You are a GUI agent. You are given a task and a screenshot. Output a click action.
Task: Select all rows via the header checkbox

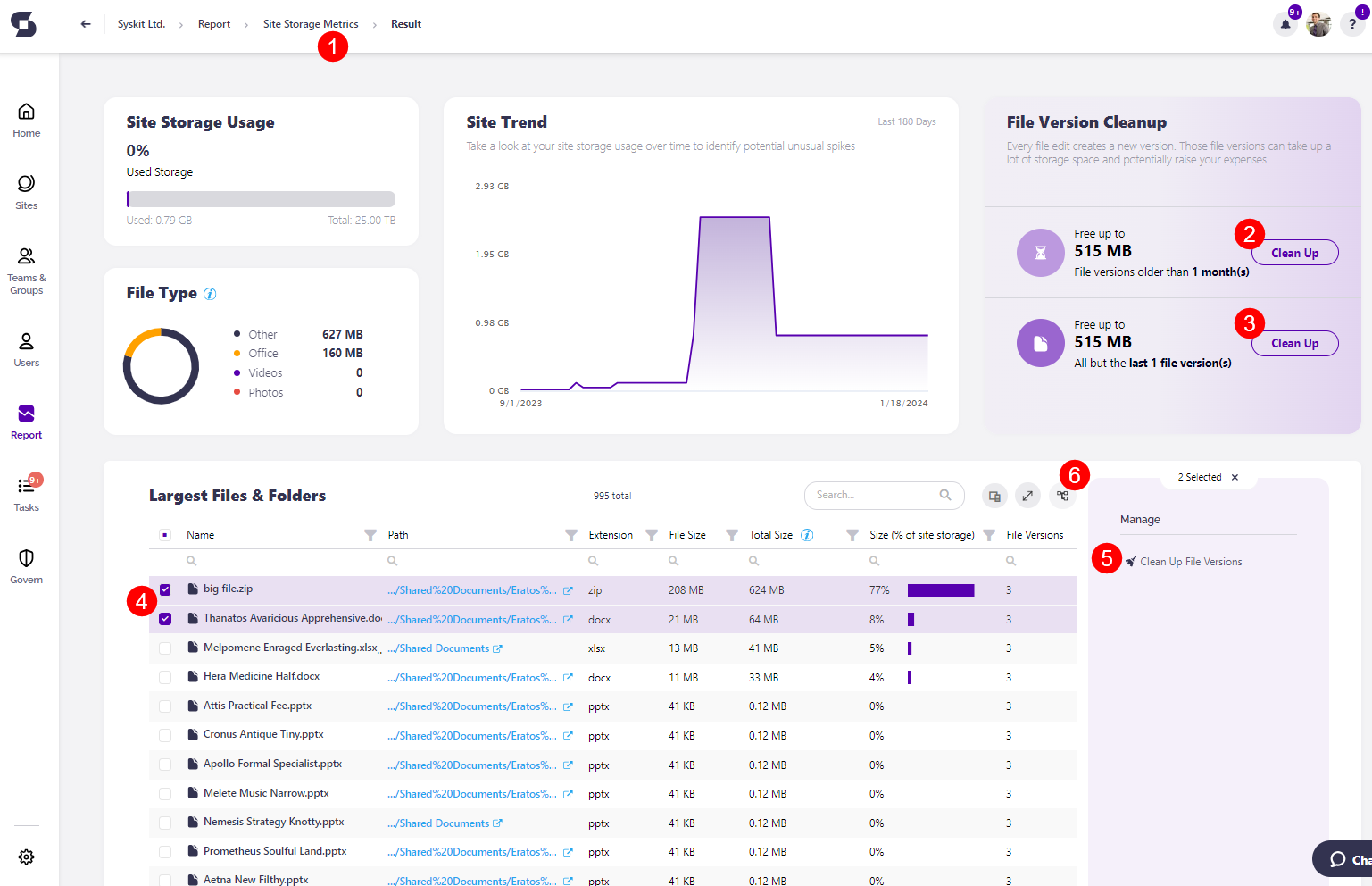[x=165, y=533]
